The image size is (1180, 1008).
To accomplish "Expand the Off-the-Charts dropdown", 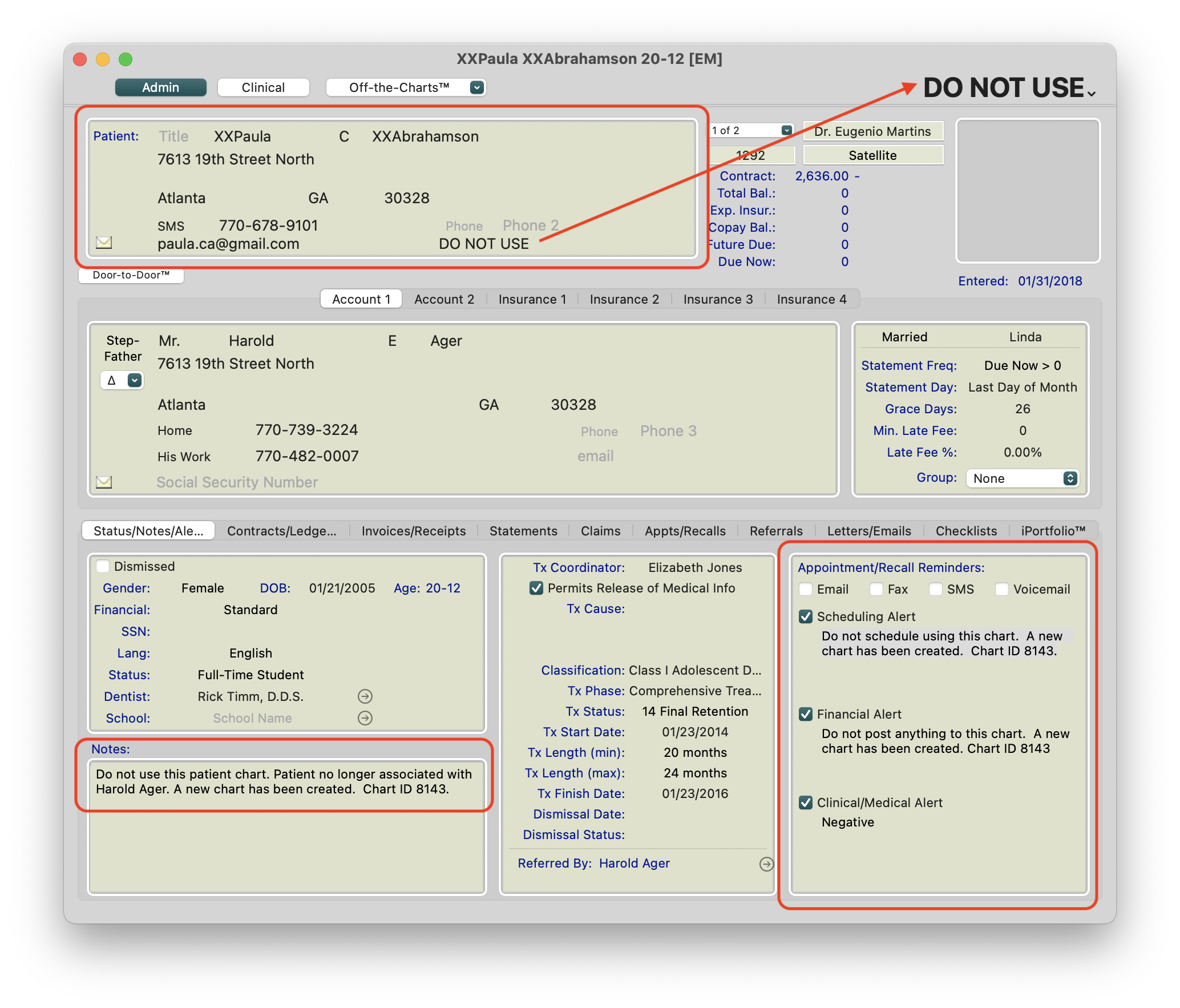I will [477, 87].
